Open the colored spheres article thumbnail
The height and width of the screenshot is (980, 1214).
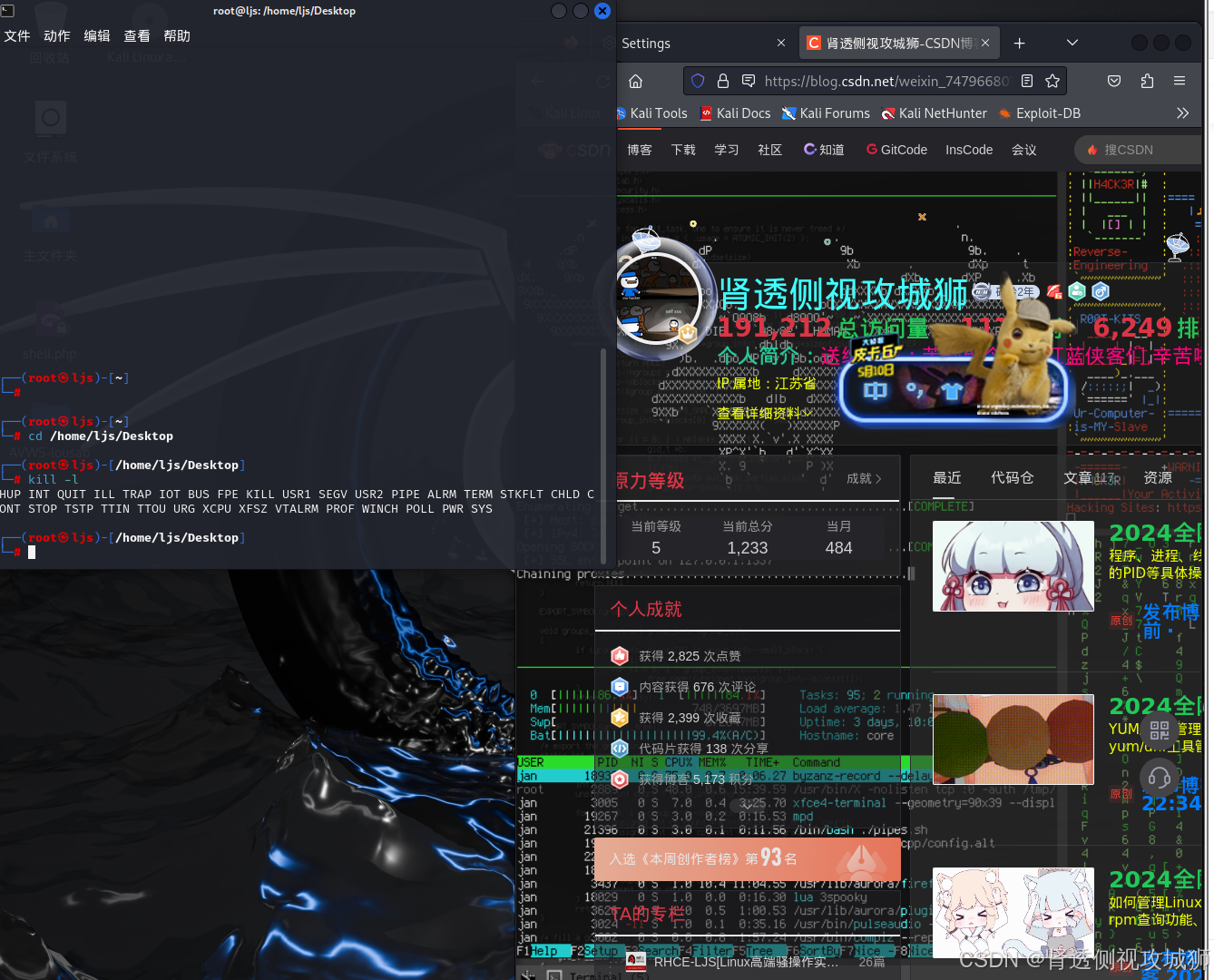pos(1013,740)
